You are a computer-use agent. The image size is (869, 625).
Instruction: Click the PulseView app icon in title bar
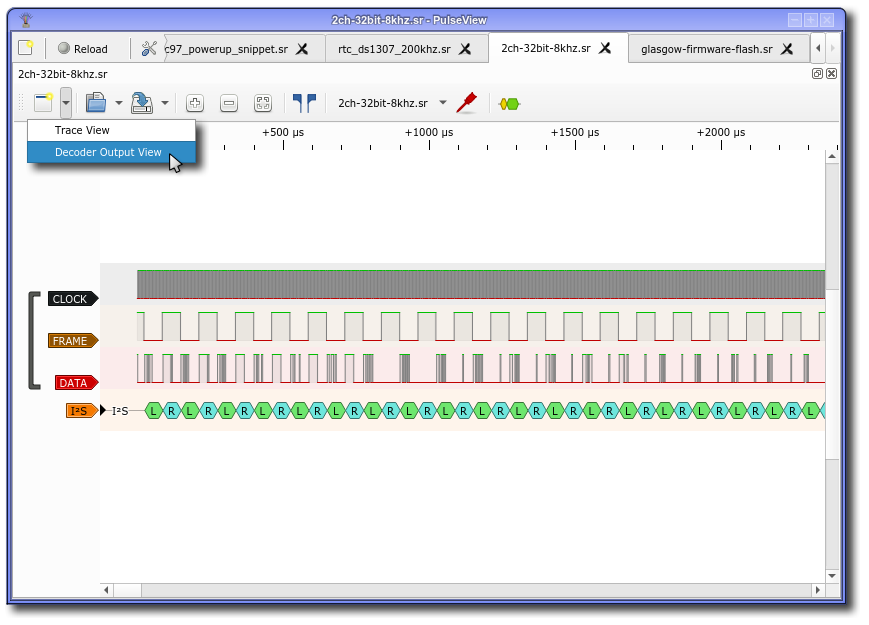(25, 20)
